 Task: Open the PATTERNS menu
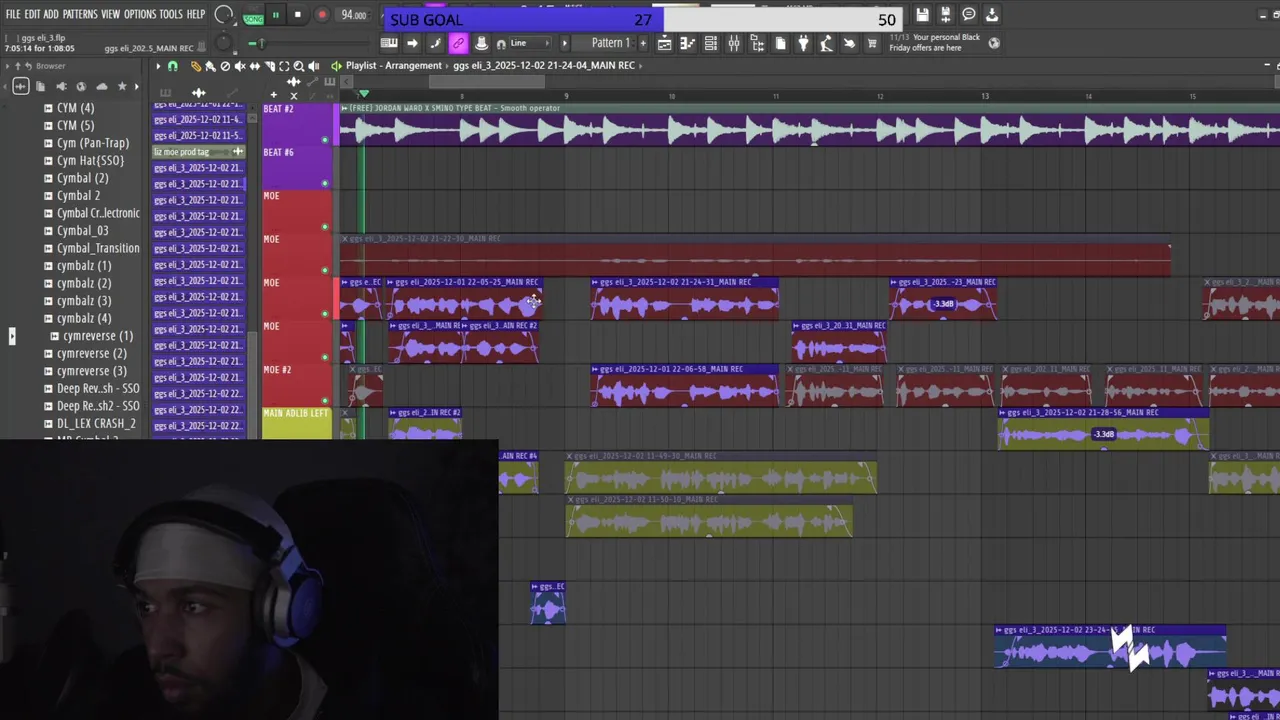tap(80, 14)
